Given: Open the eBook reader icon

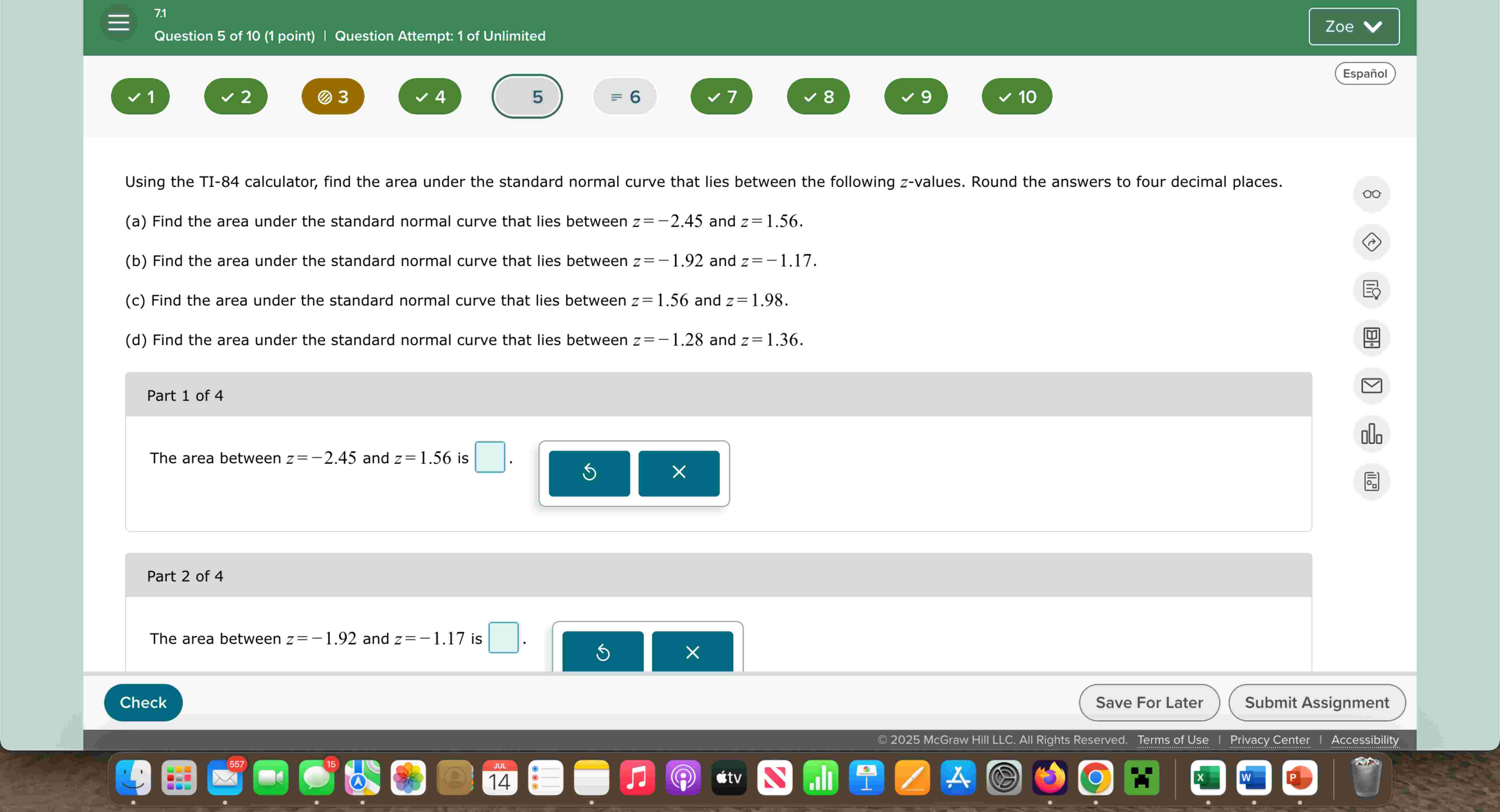Looking at the screenshot, I should pos(1372,338).
